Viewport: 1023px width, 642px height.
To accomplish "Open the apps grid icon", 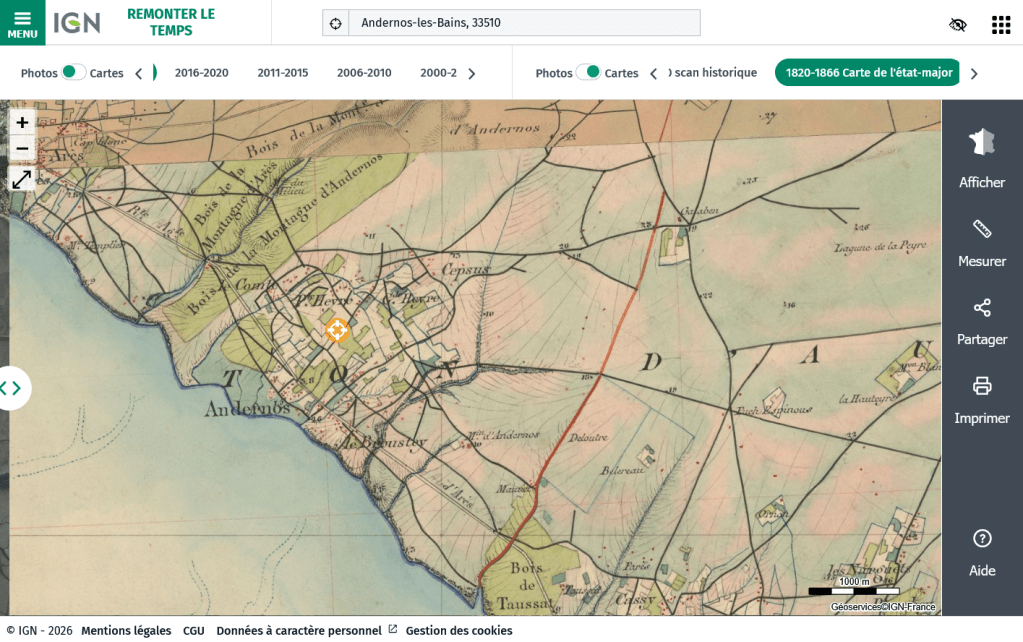I will [x=1000, y=25].
